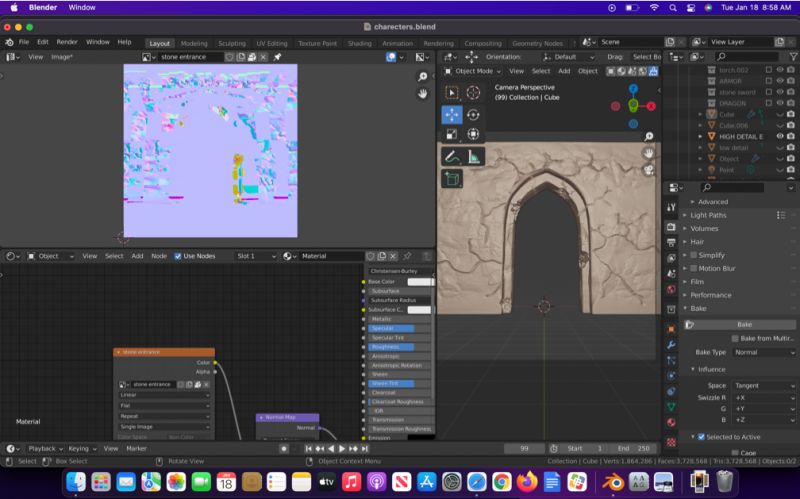Open the Object Mode dropdown
Viewport: 800px width, 499px height.
(x=472, y=71)
